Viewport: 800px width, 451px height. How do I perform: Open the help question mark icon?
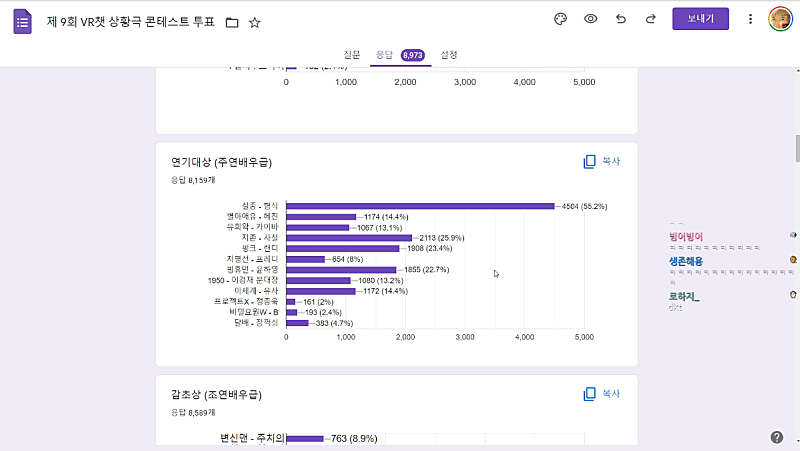pos(777,437)
